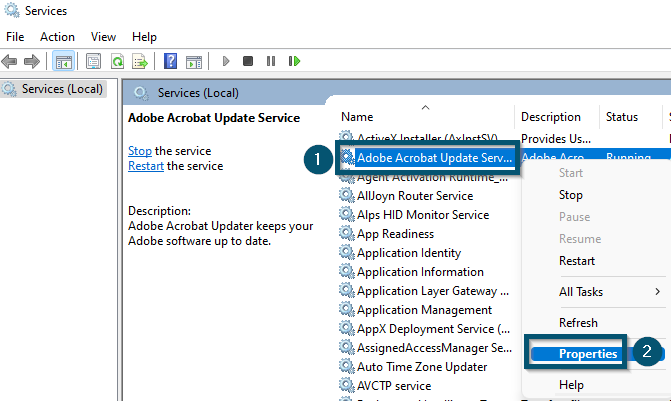Select the App Readiness service row
671x401 pixels.
coord(395,234)
